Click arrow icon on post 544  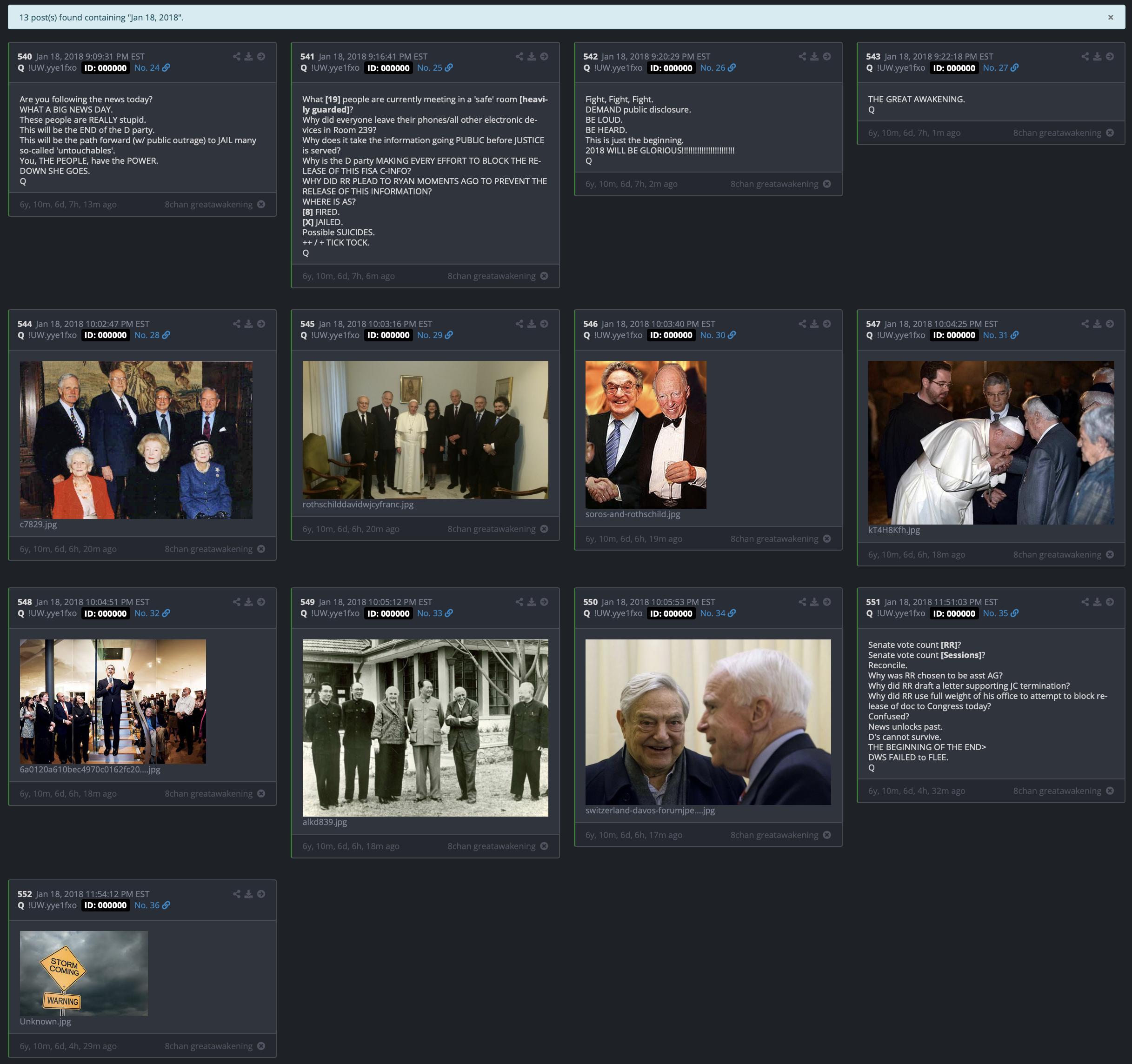261,324
